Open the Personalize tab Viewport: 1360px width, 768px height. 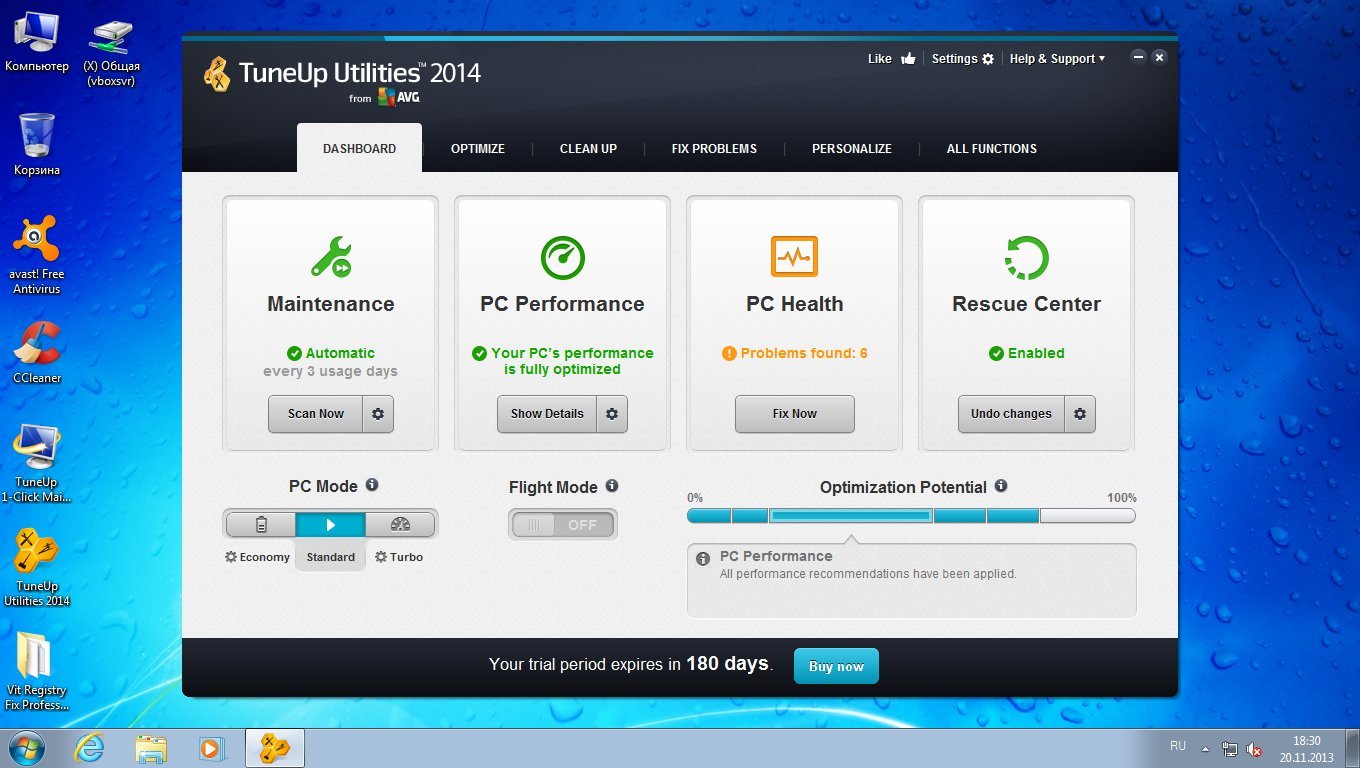851,148
